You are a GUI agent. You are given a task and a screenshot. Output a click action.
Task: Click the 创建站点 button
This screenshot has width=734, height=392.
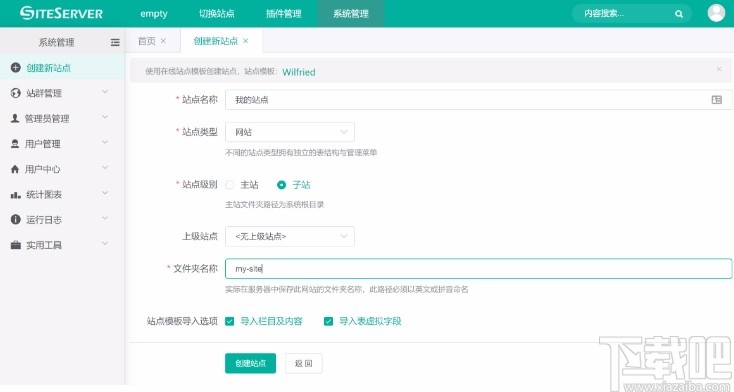point(250,363)
